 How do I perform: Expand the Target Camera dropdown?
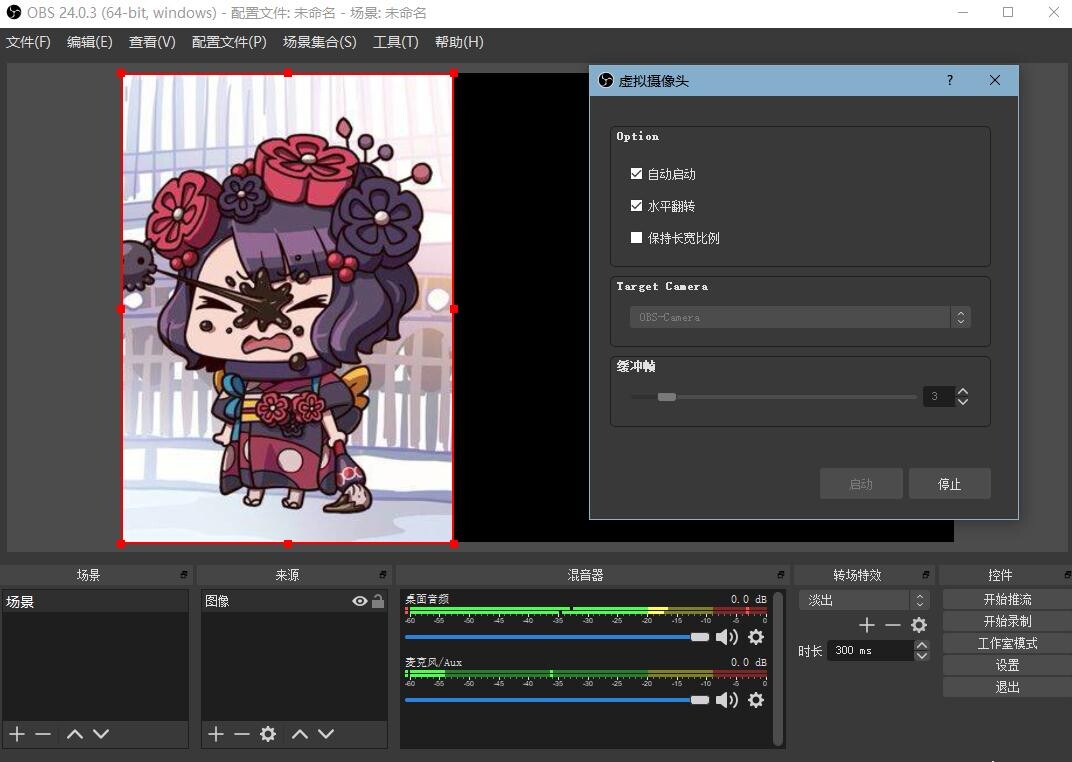click(x=960, y=317)
